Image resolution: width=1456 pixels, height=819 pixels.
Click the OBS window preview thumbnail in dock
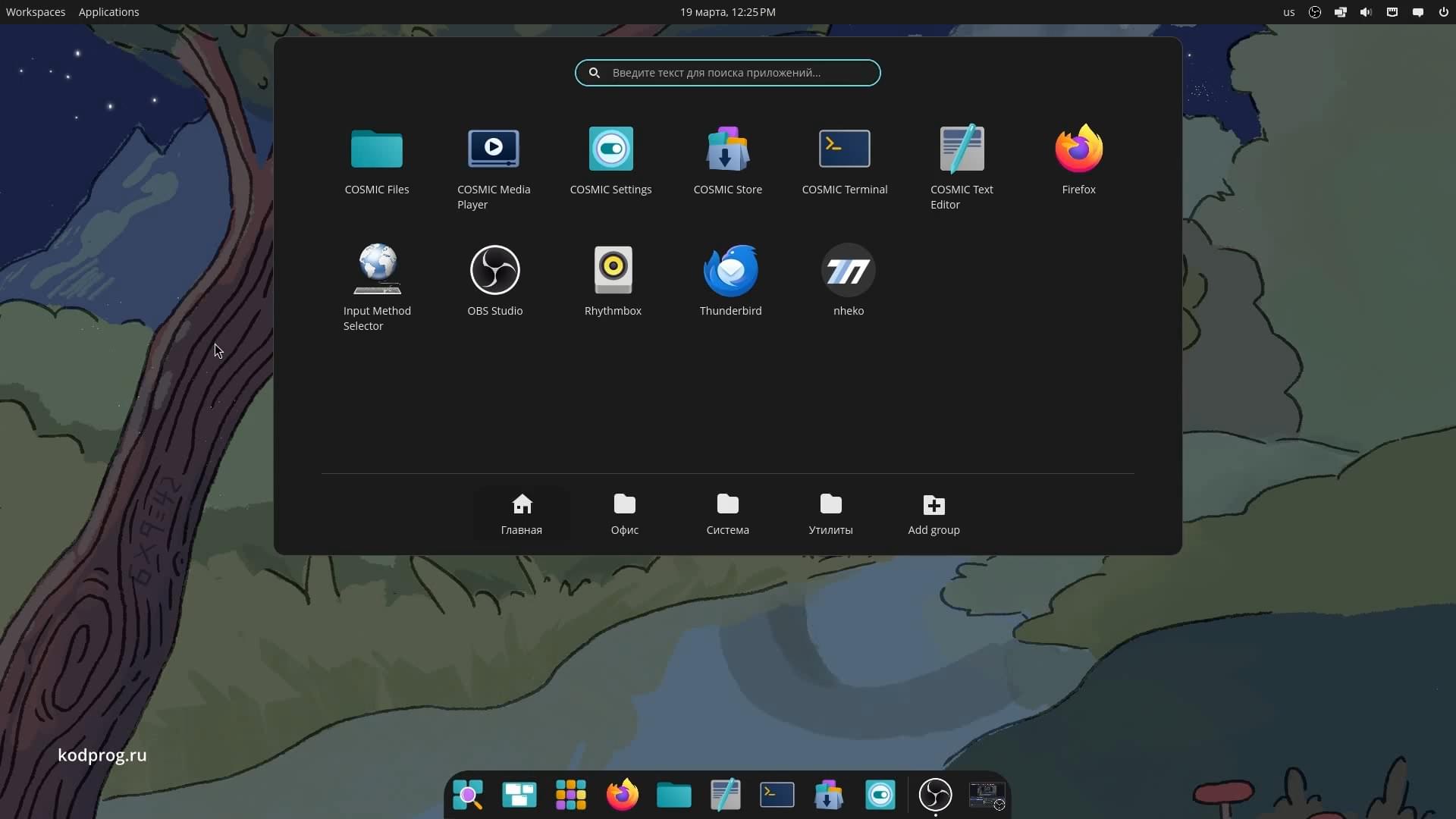[x=987, y=795]
